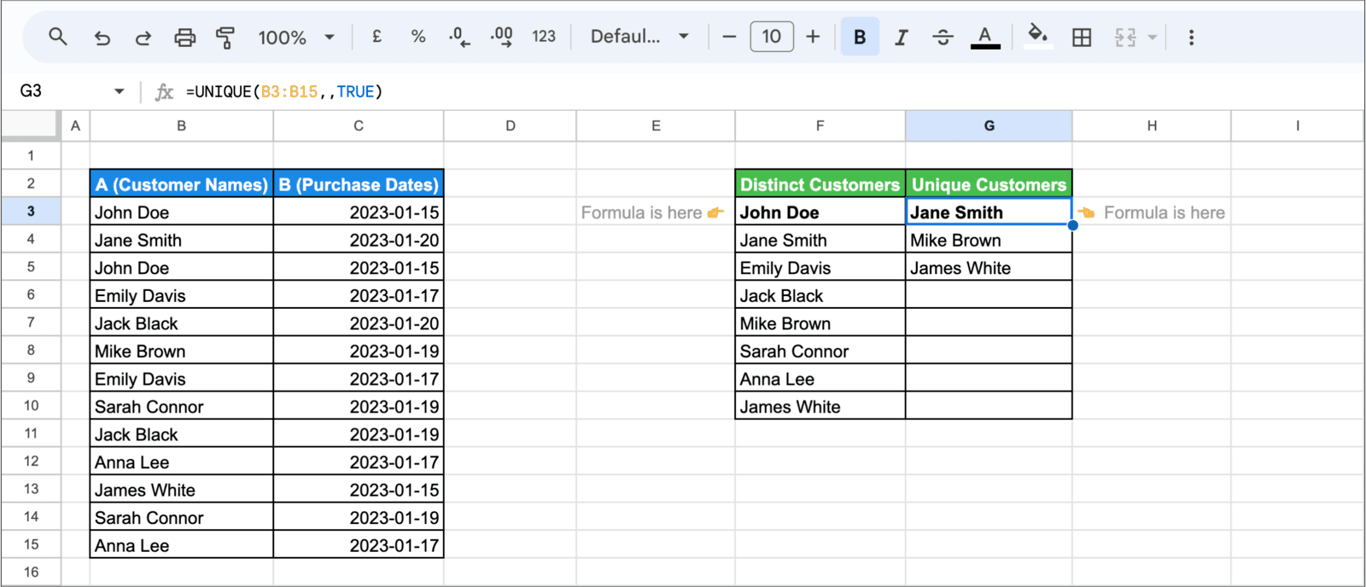Undo the last action
This screenshot has width=1366, height=587.
coord(102,38)
